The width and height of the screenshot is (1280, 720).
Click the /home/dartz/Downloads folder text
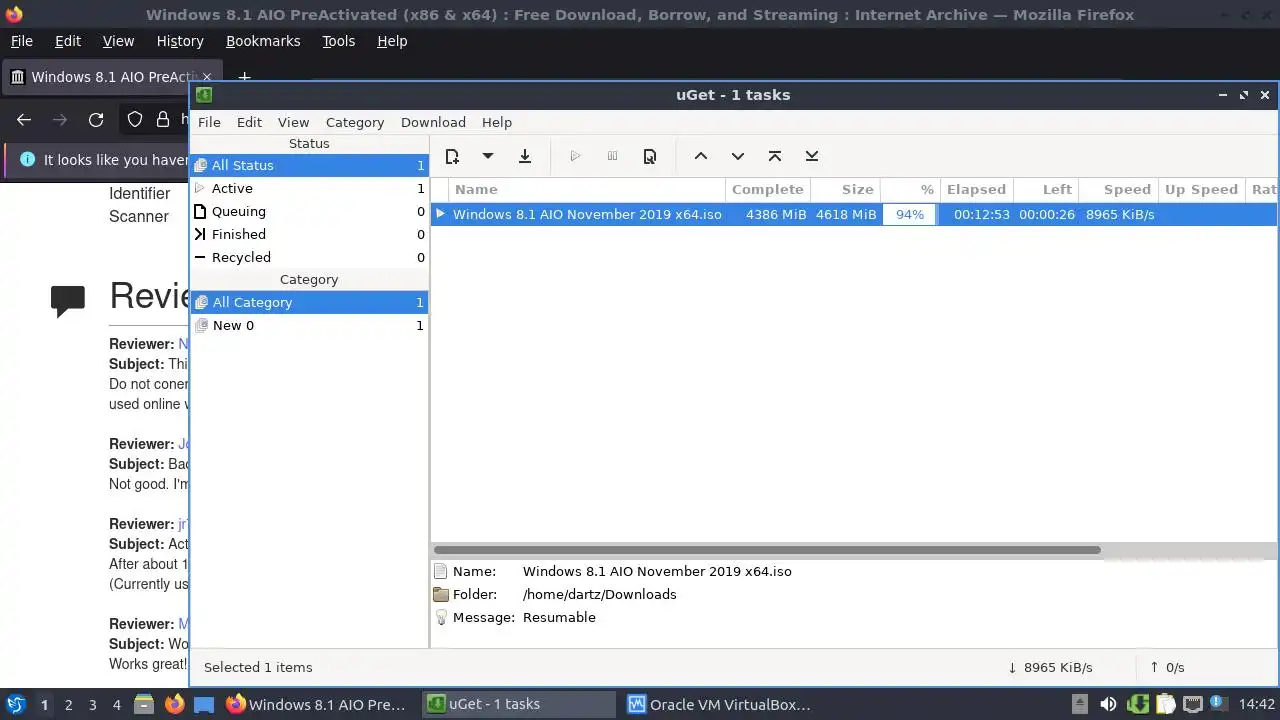click(x=599, y=594)
